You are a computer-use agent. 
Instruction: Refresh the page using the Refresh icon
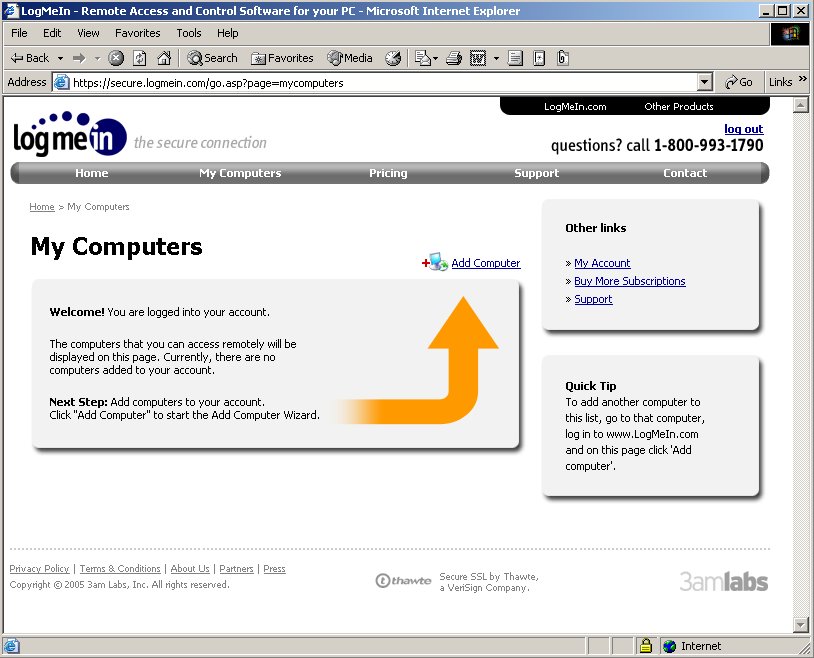tap(140, 58)
